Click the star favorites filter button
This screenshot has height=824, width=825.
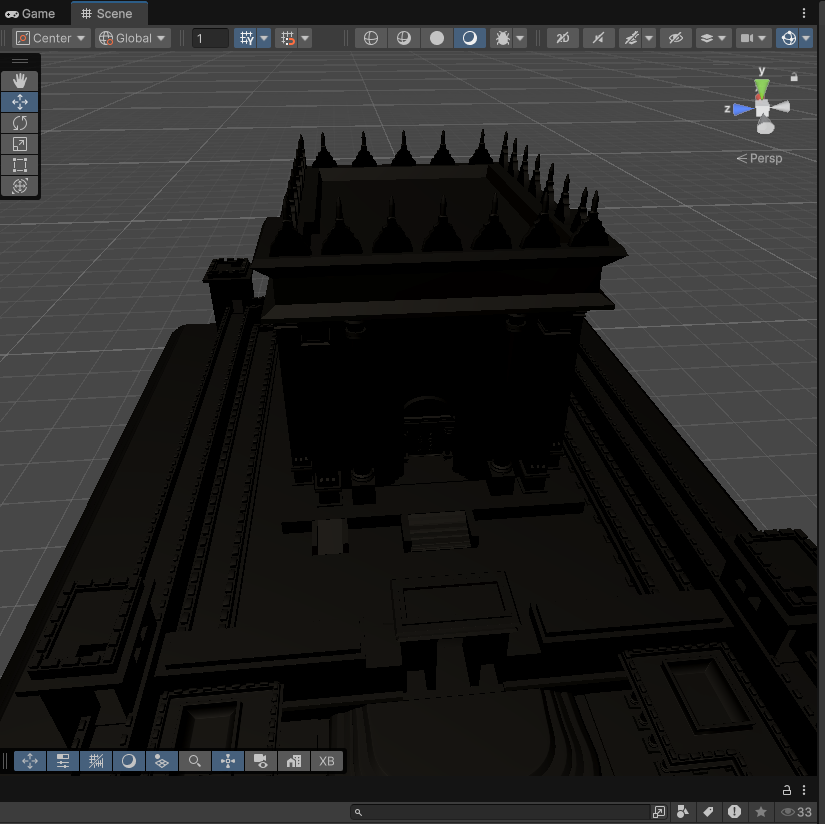point(761,812)
